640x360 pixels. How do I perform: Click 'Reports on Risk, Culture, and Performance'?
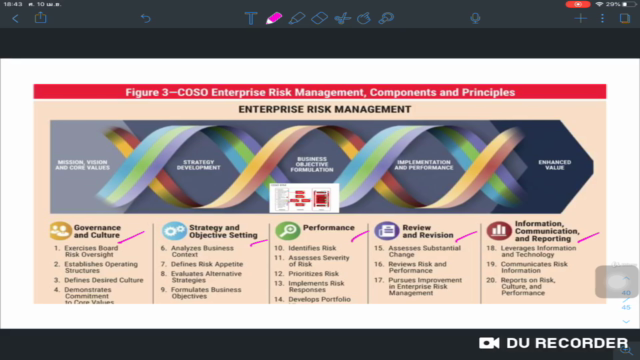click(528, 287)
